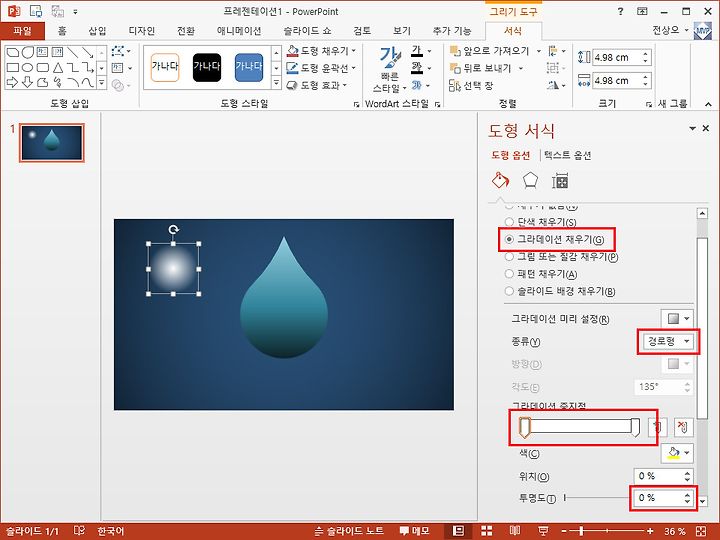Switch to slide sorter view
This screenshot has width=720, height=540.
pyautogui.click(x=486, y=531)
